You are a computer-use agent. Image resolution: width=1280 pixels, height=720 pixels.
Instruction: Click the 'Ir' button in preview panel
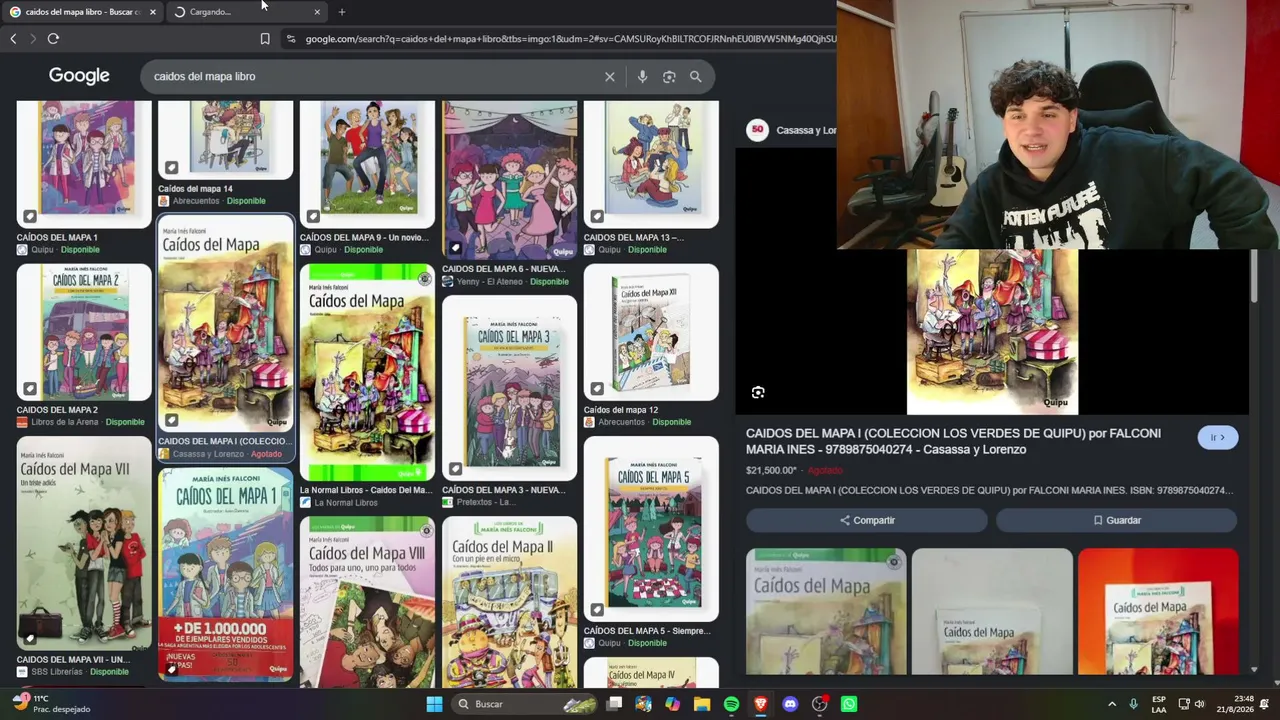click(x=1217, y=437)
